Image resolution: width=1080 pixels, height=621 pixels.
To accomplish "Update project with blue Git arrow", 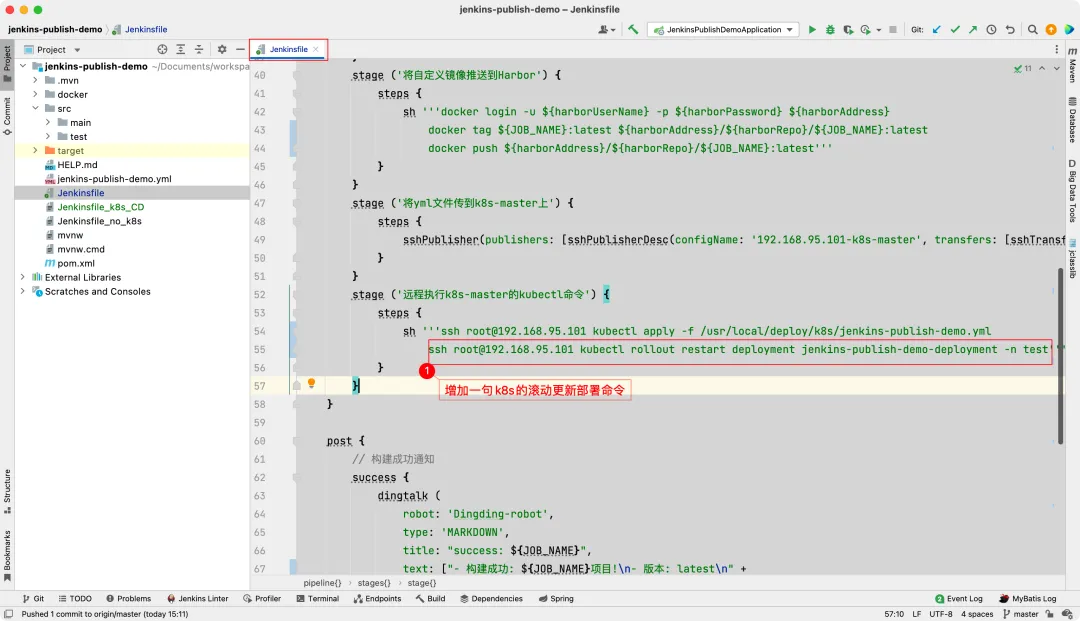I will [937, 30].
